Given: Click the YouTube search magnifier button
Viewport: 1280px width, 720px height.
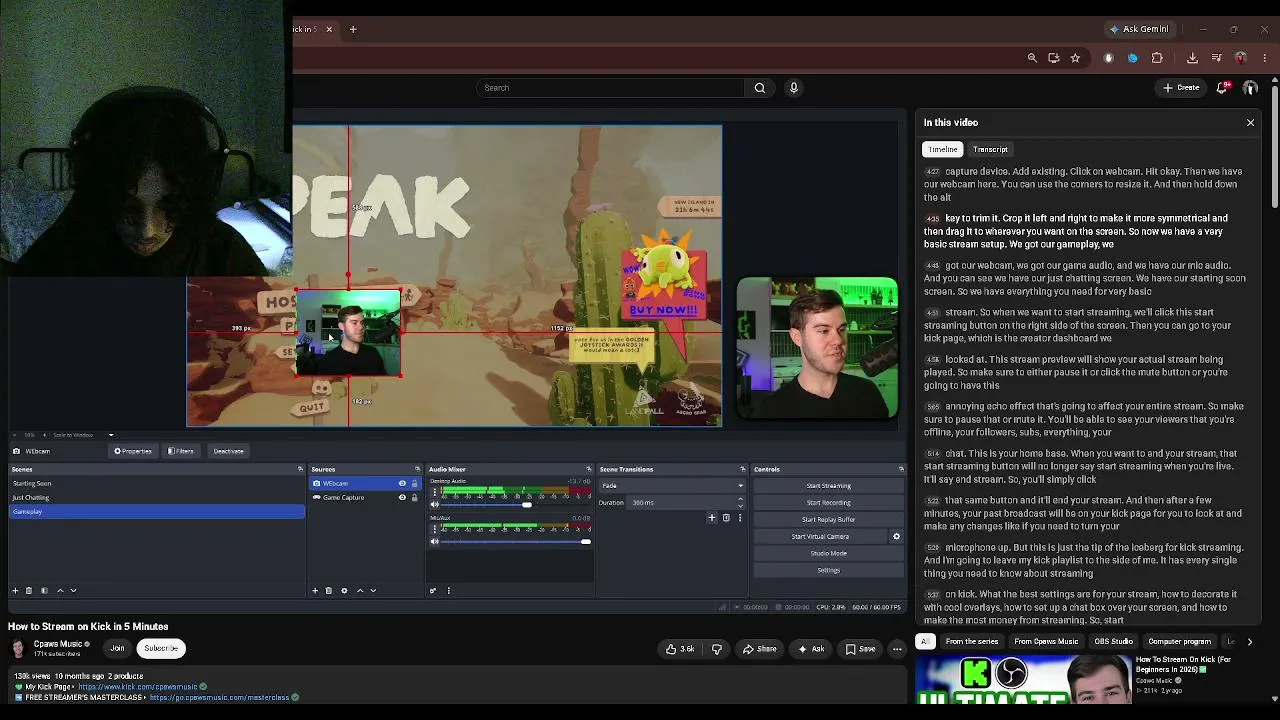Looking at the screenshot, I should [760, 88].
